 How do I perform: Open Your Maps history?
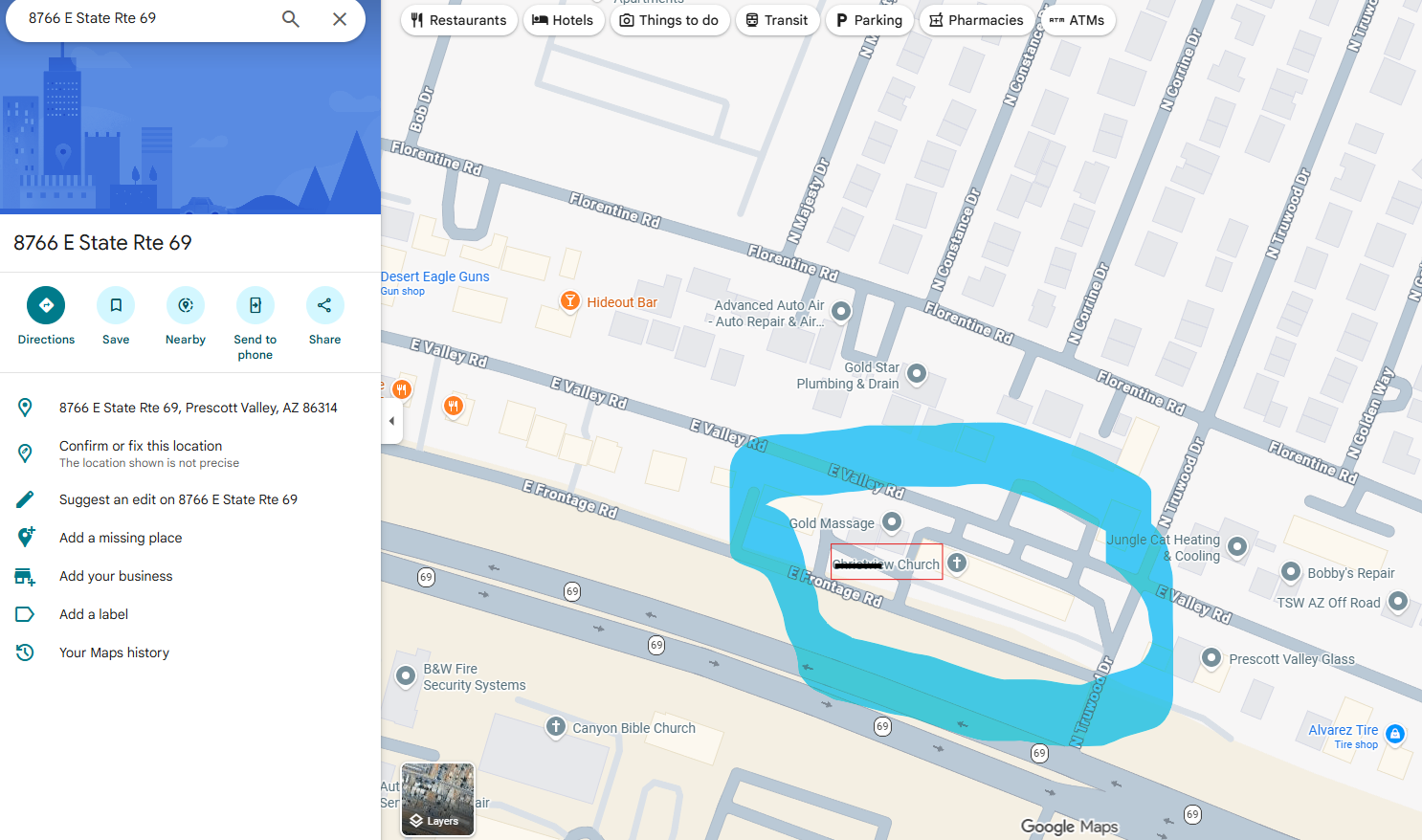tap(114, 652)
